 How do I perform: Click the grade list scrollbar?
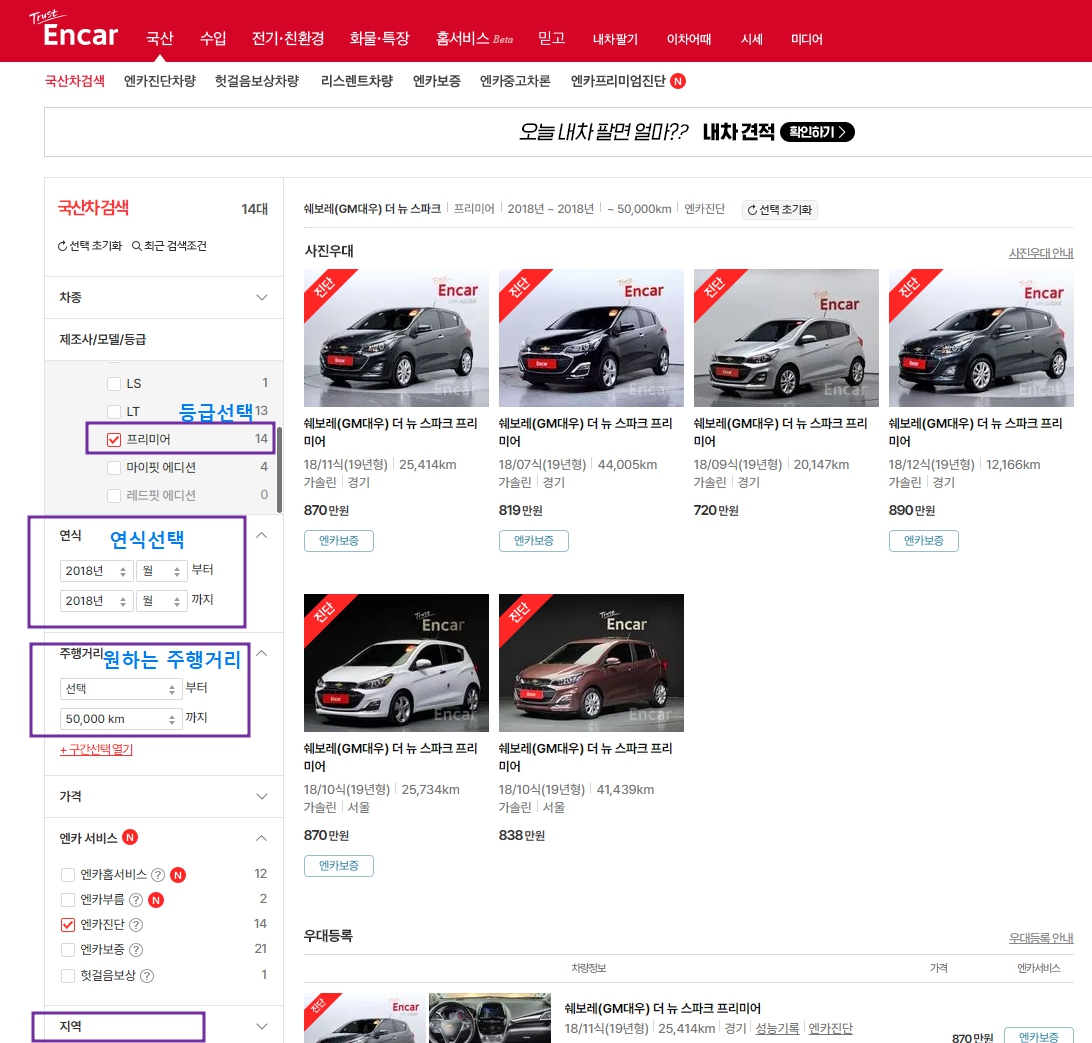pos(279,469)
